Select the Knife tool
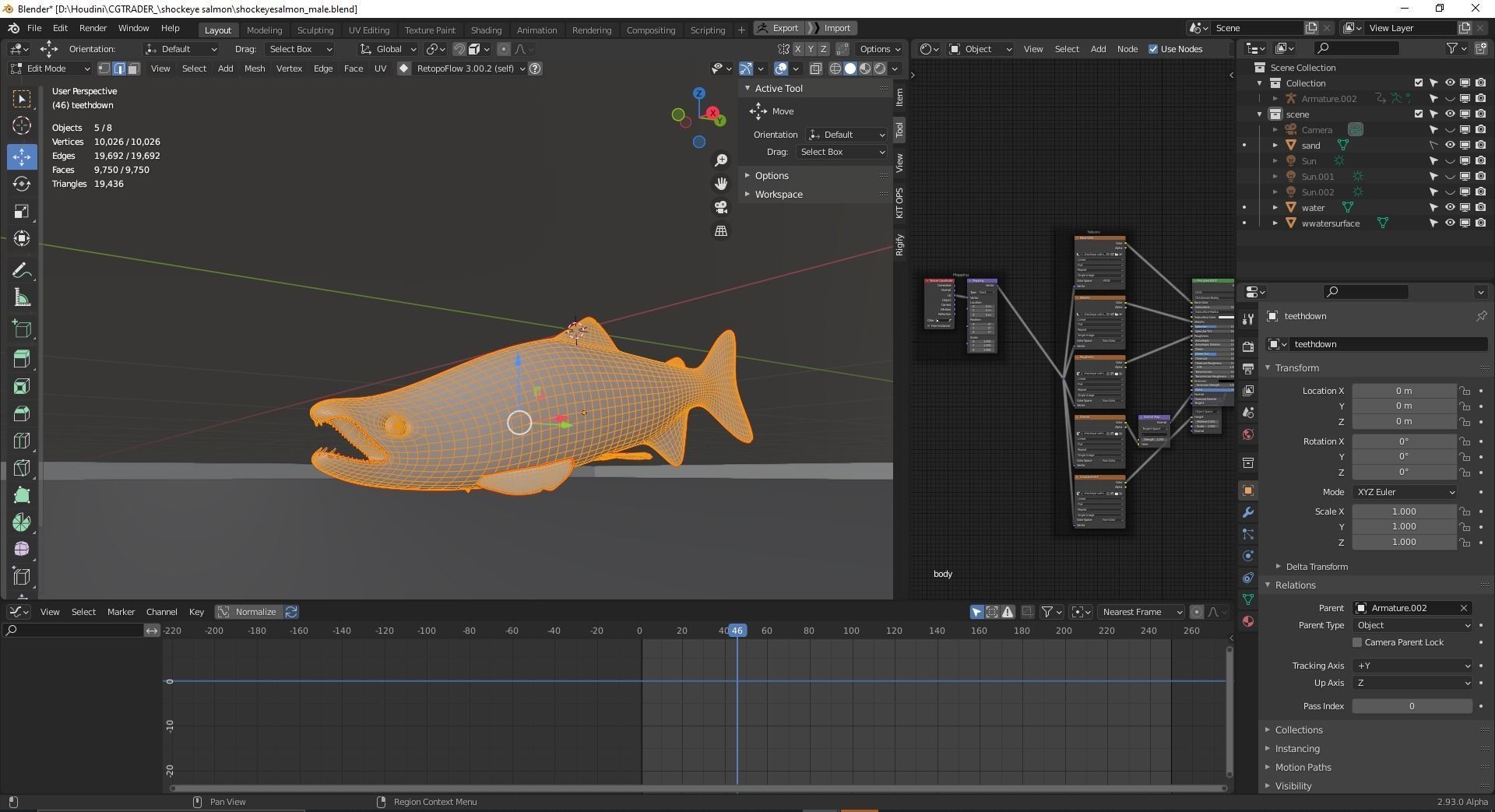Screen dimensions: 1495x812 pyautogui.click(x=22, y=468)
